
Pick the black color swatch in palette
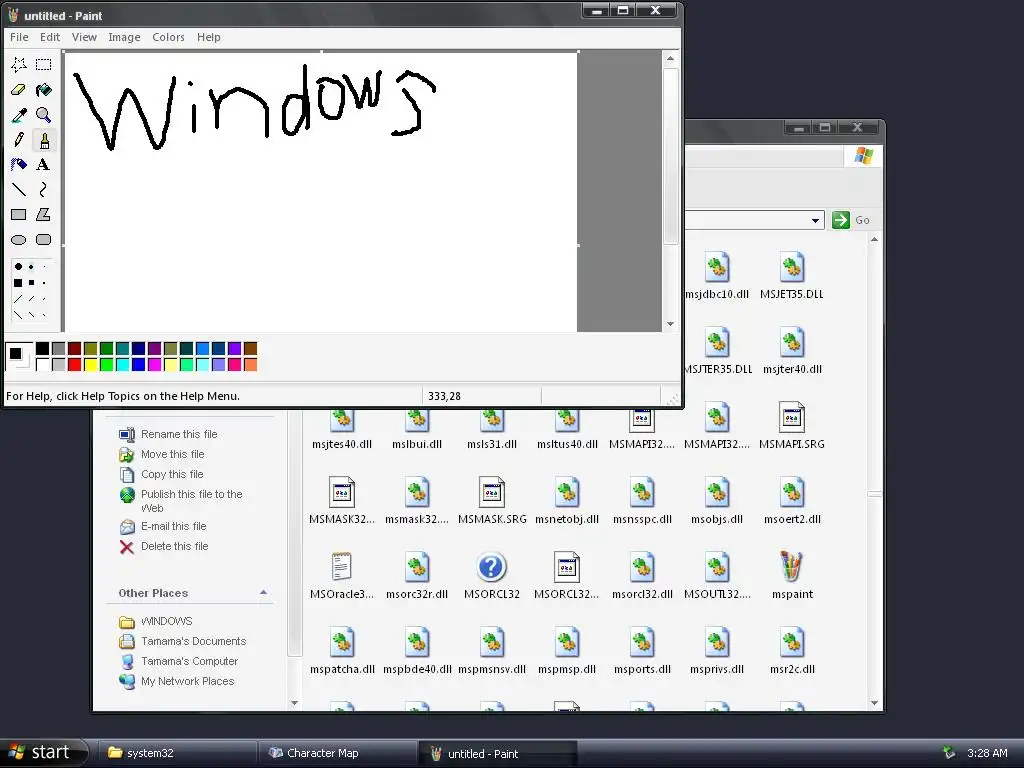click(42, 348)
